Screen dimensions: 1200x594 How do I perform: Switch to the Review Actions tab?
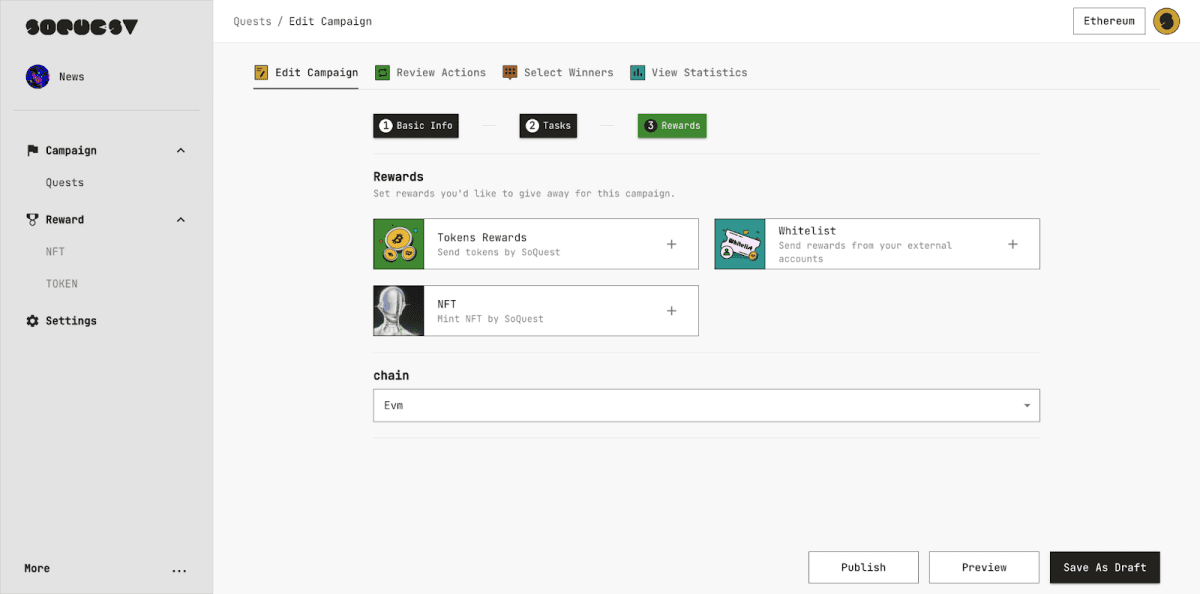[430, 73]
